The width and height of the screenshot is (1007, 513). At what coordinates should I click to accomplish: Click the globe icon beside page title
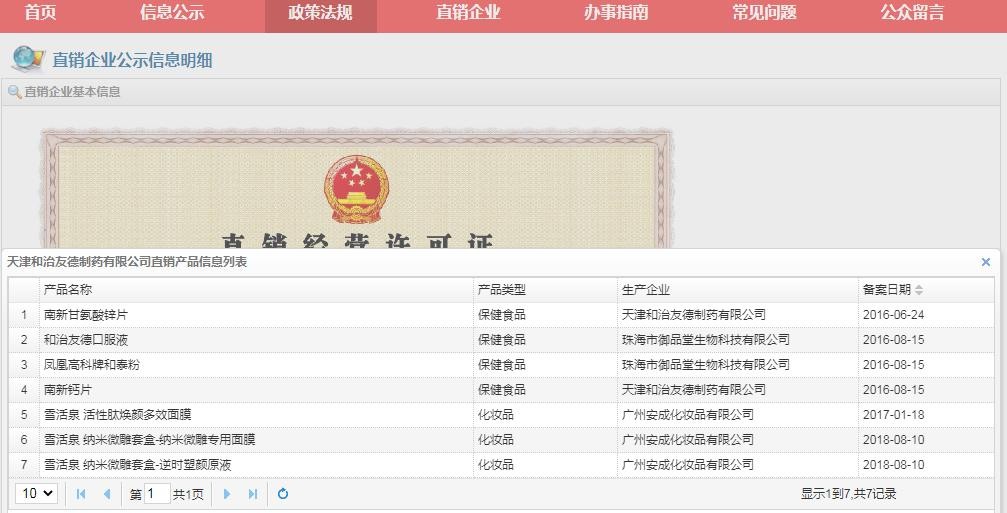click(x=27, y=59)
